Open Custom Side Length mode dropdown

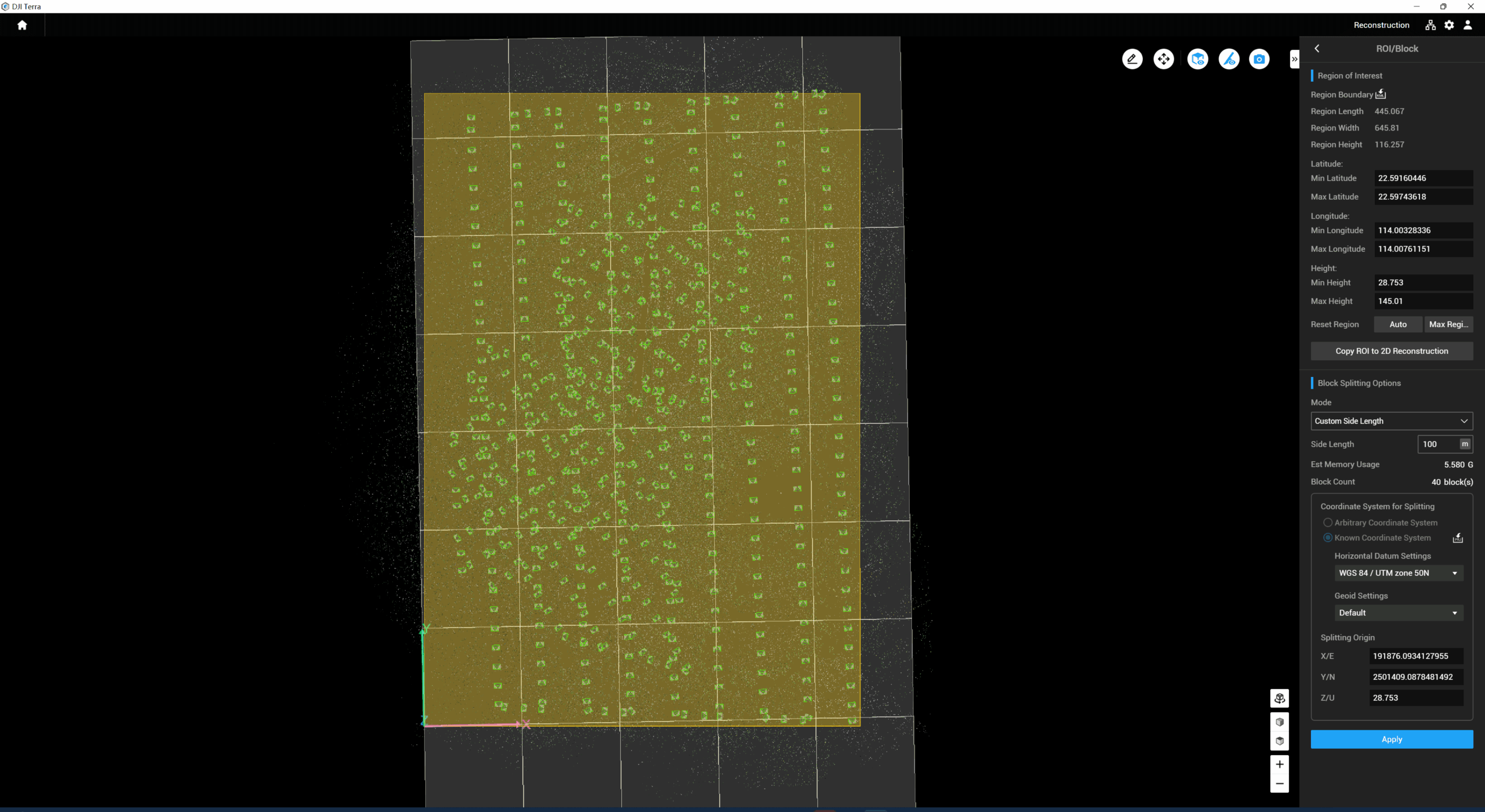(1391, 421)
